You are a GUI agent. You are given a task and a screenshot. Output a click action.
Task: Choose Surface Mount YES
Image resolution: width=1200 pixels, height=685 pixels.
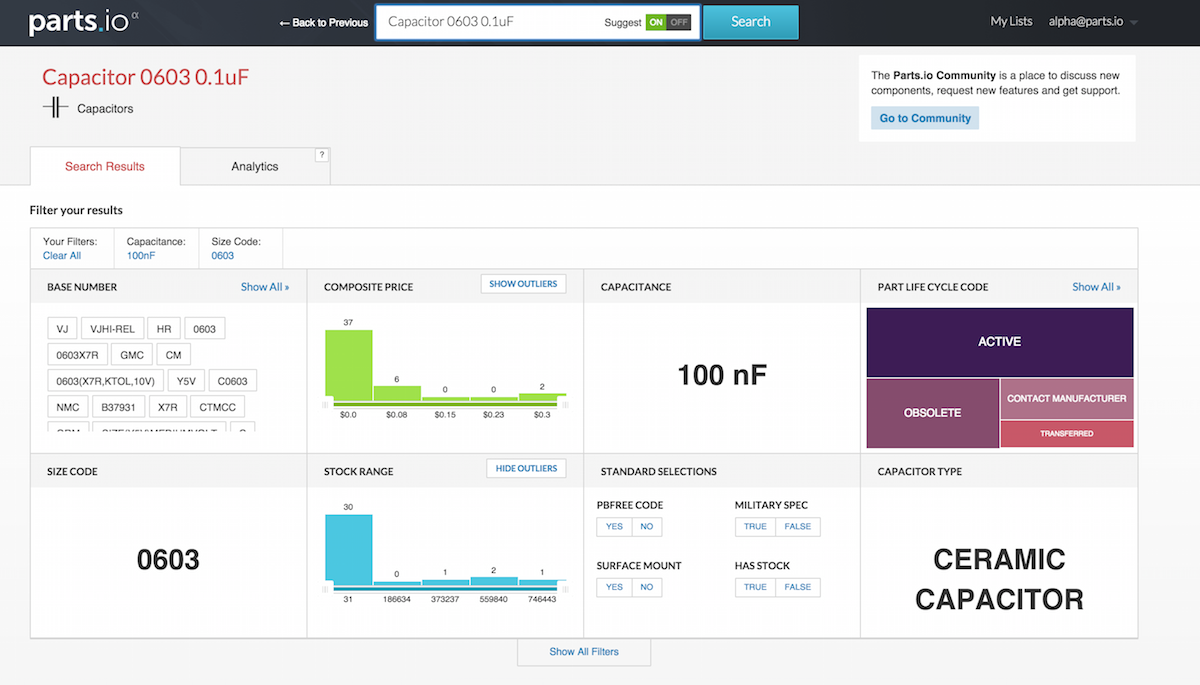coord(614,587)
